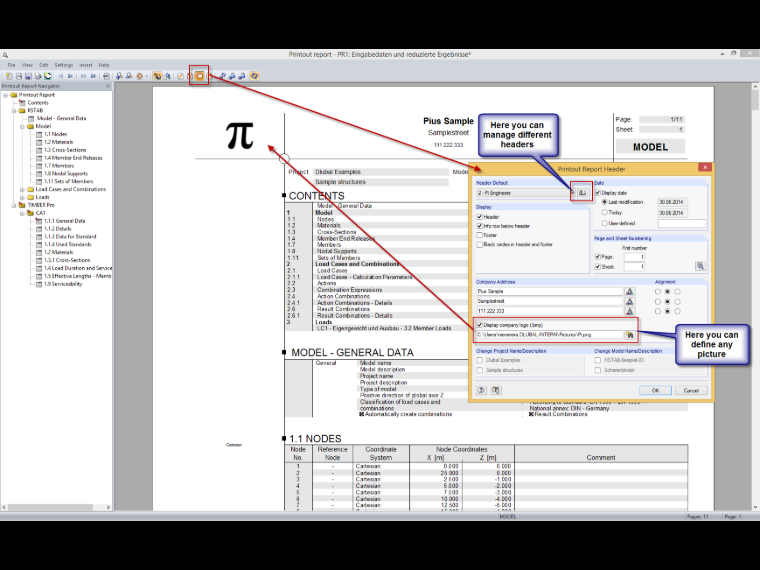Collapse the Printout Report root node
This screenshot has height=570, width=760.
[6, 95]
